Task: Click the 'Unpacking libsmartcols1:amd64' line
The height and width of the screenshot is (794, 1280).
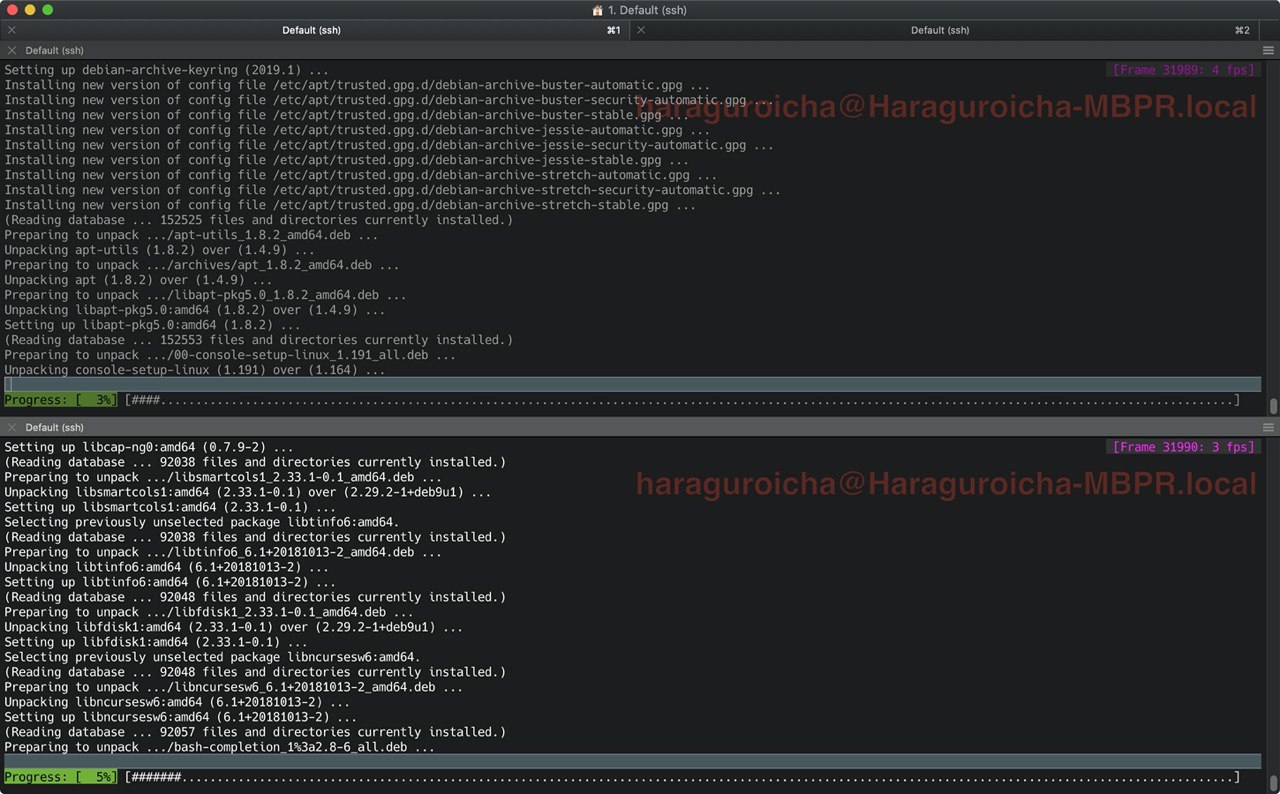Action: pyautogui.click(x=247, y=492)
